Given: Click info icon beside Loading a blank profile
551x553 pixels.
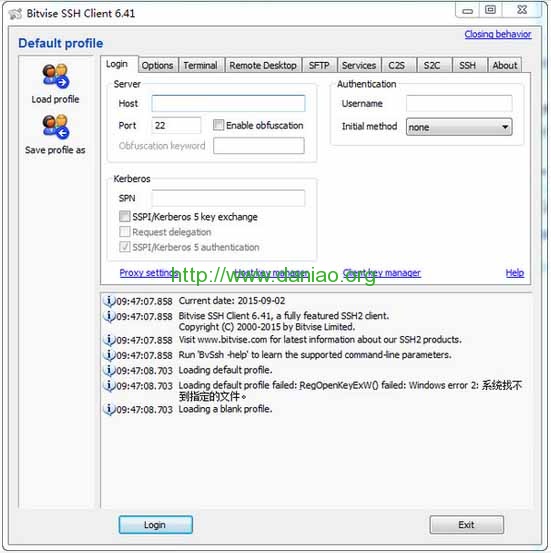Looking at the screenshot, I should [109, 409].
